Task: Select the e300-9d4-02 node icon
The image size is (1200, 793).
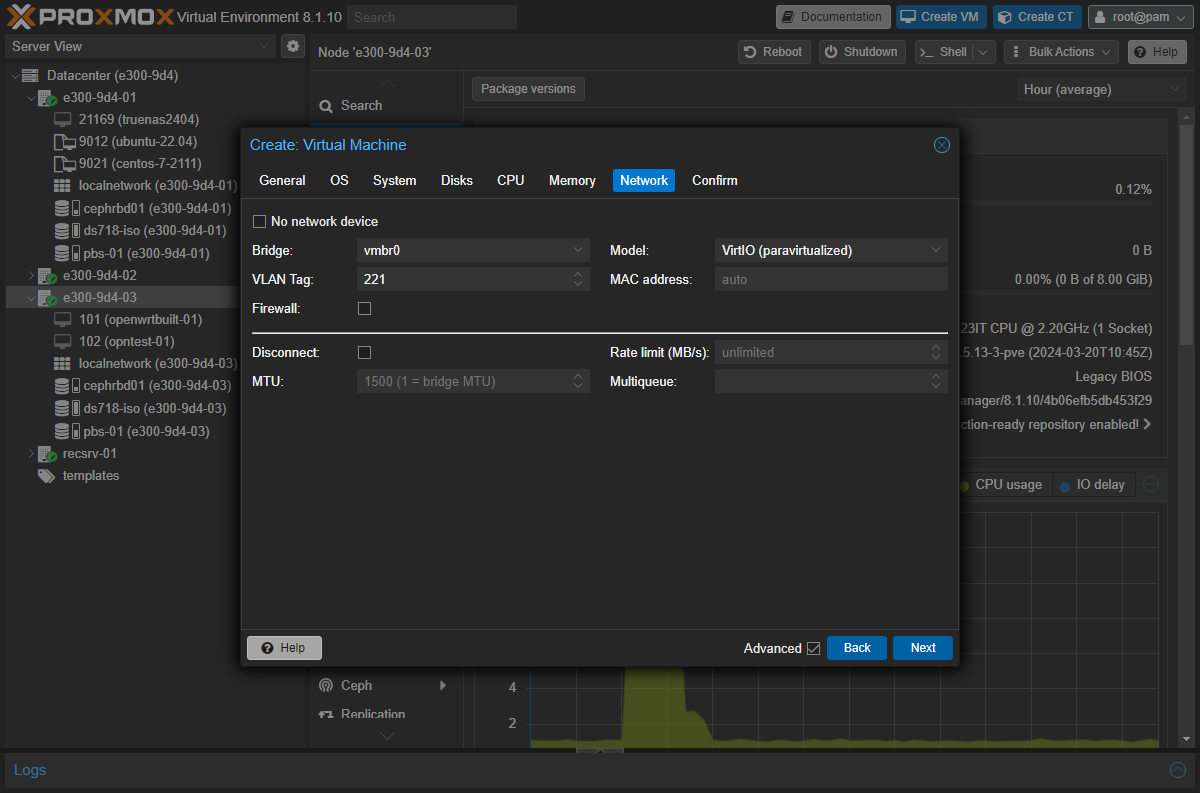Action: (x=48, y=276)
